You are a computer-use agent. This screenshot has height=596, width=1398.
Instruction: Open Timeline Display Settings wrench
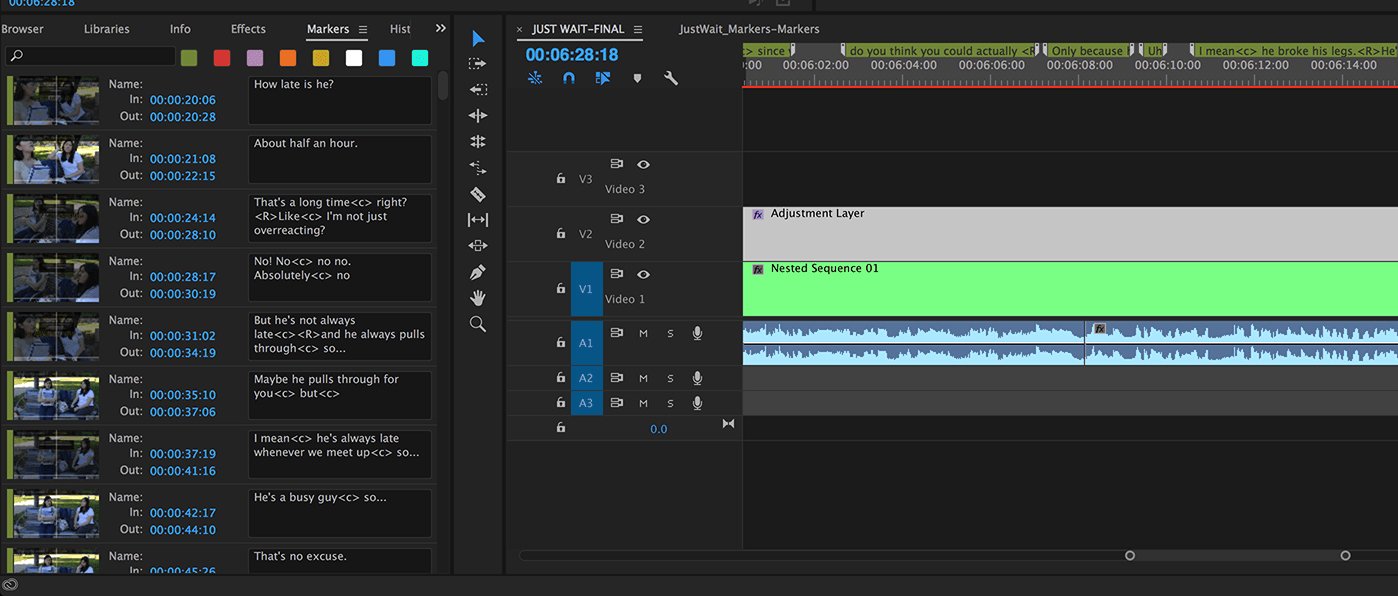(x=671, y=78)
